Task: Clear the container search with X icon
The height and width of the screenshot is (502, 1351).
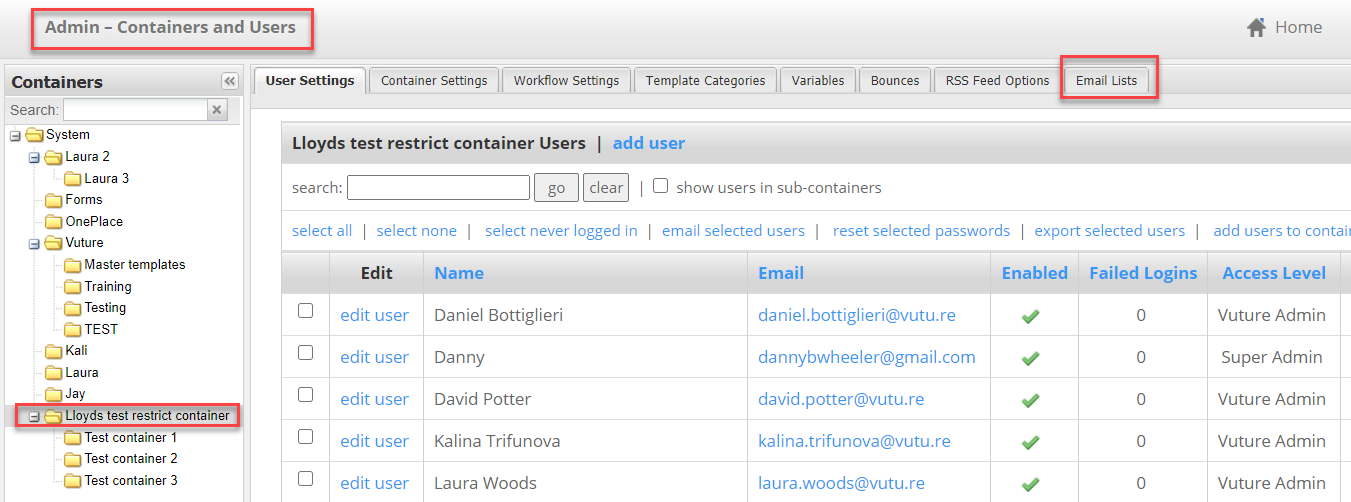Action: point(219,110)
